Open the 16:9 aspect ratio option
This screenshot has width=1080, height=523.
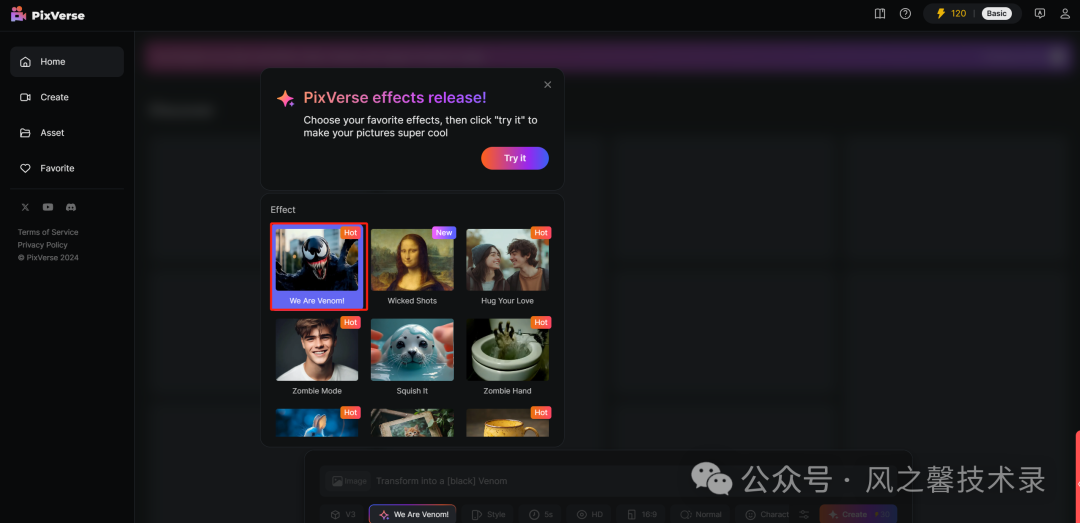(x=642, y=515)
